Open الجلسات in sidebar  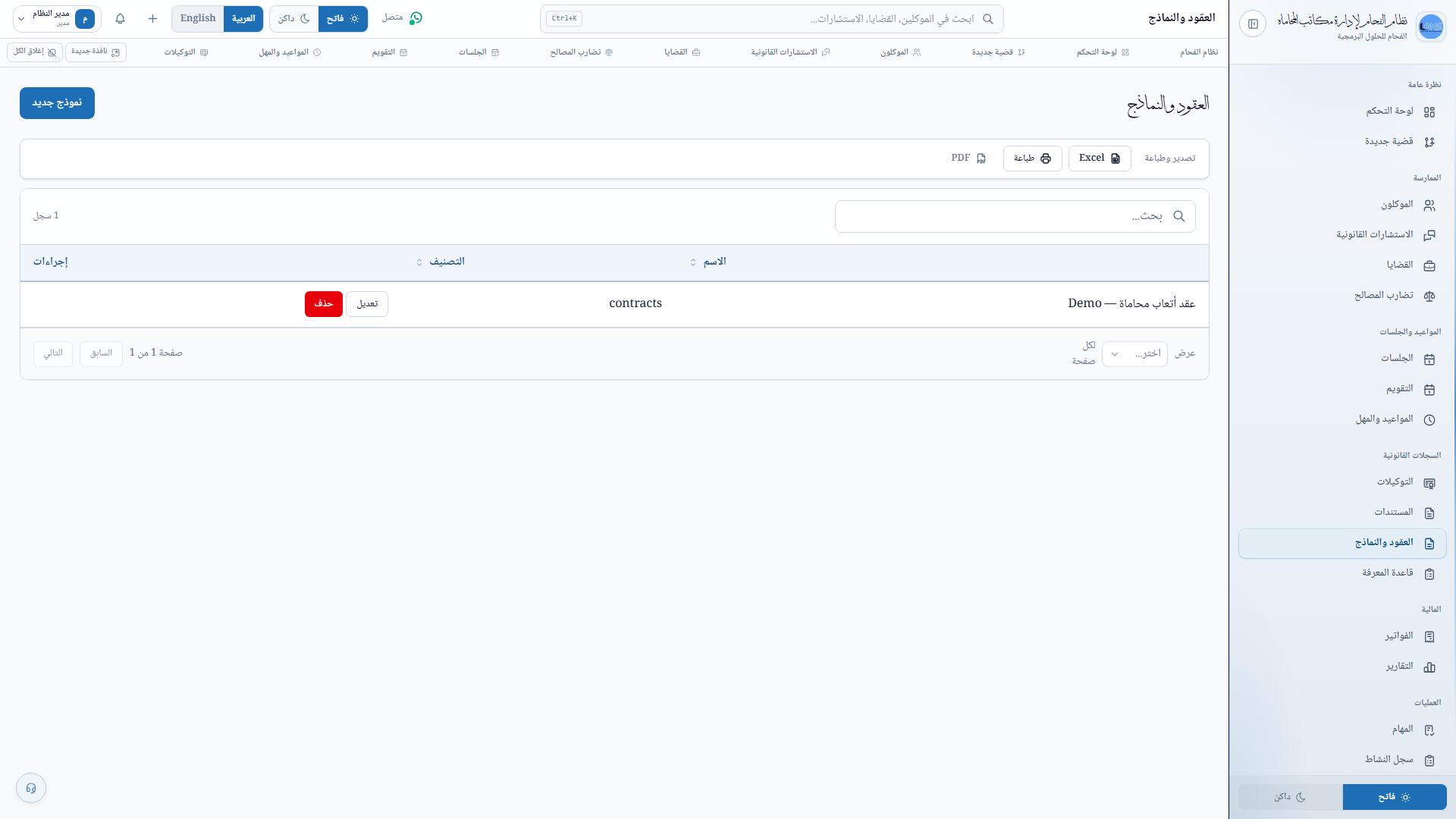1342,359
